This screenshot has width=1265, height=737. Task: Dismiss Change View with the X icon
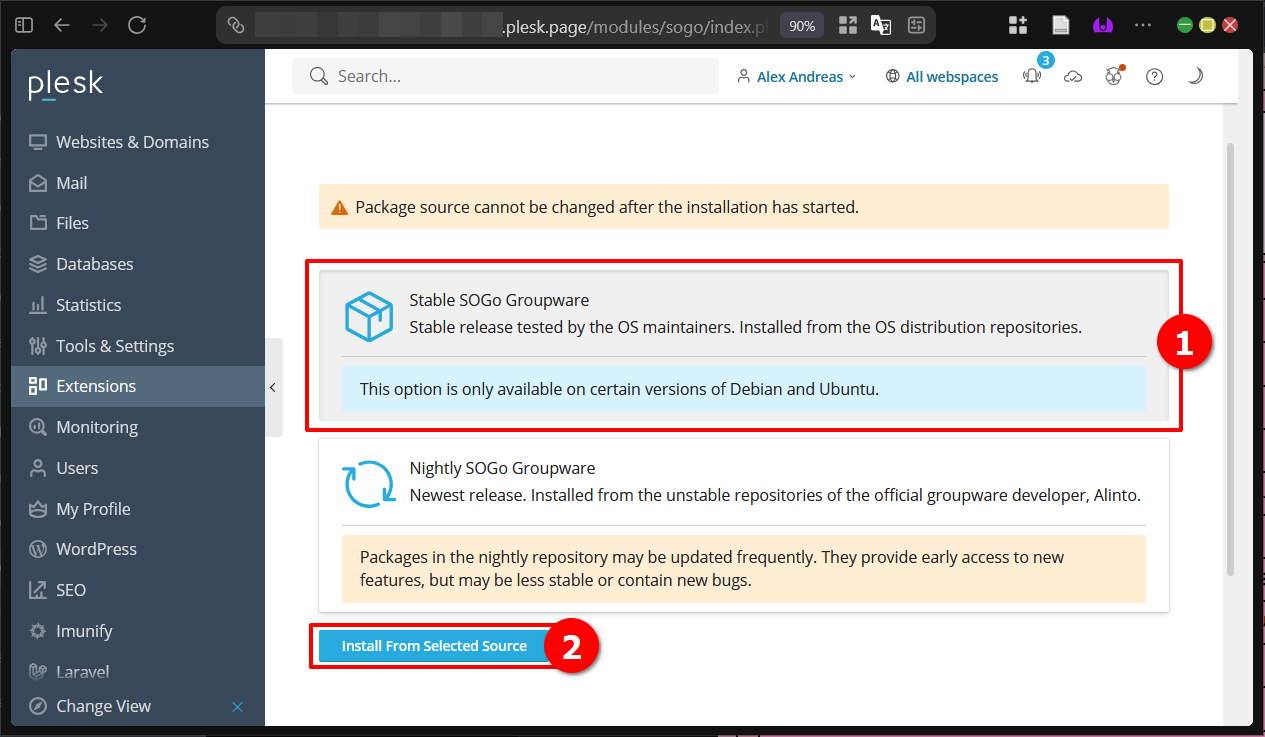point(237,707)
